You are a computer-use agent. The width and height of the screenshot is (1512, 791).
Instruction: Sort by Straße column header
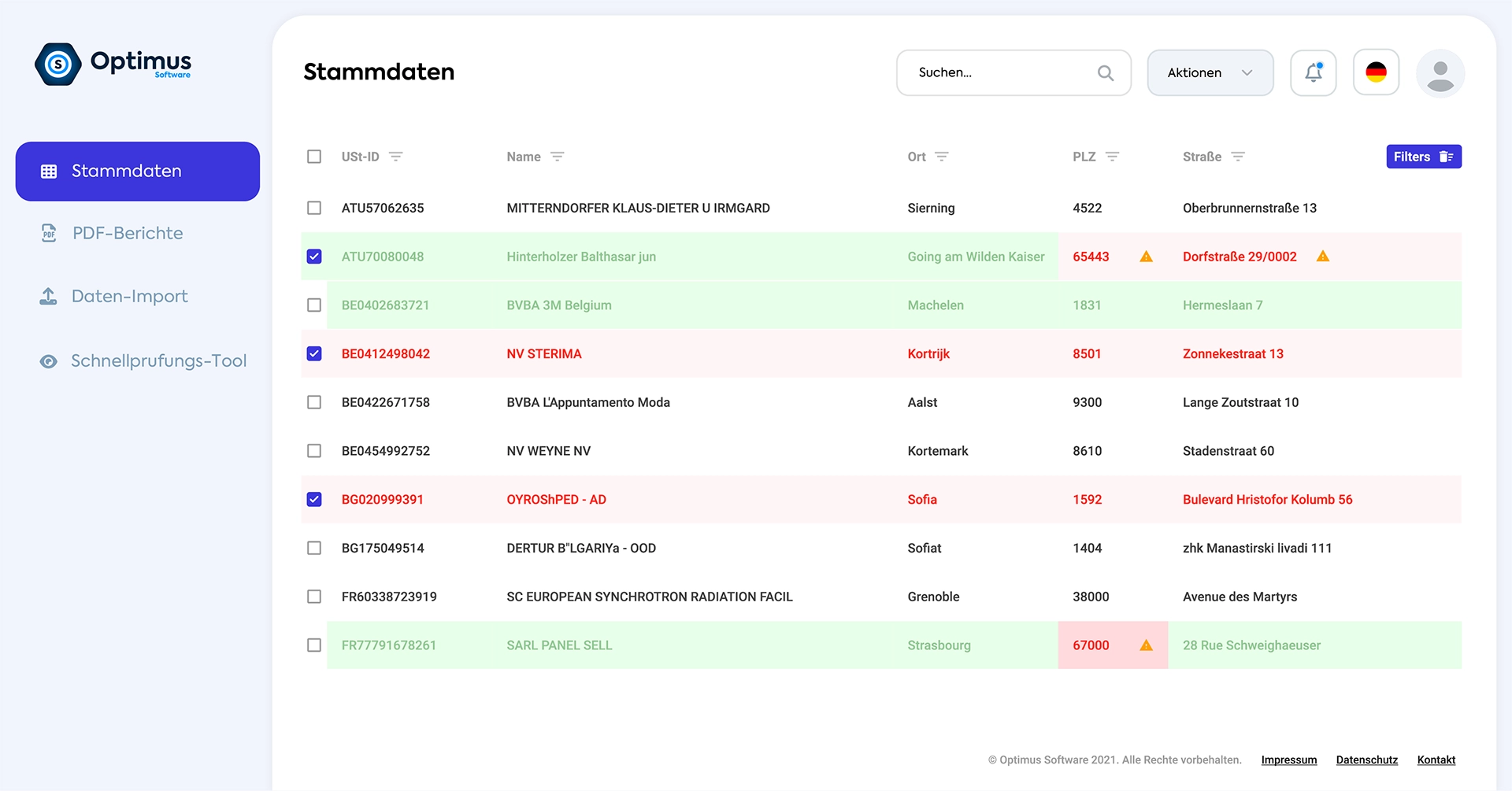point(1203,157)
